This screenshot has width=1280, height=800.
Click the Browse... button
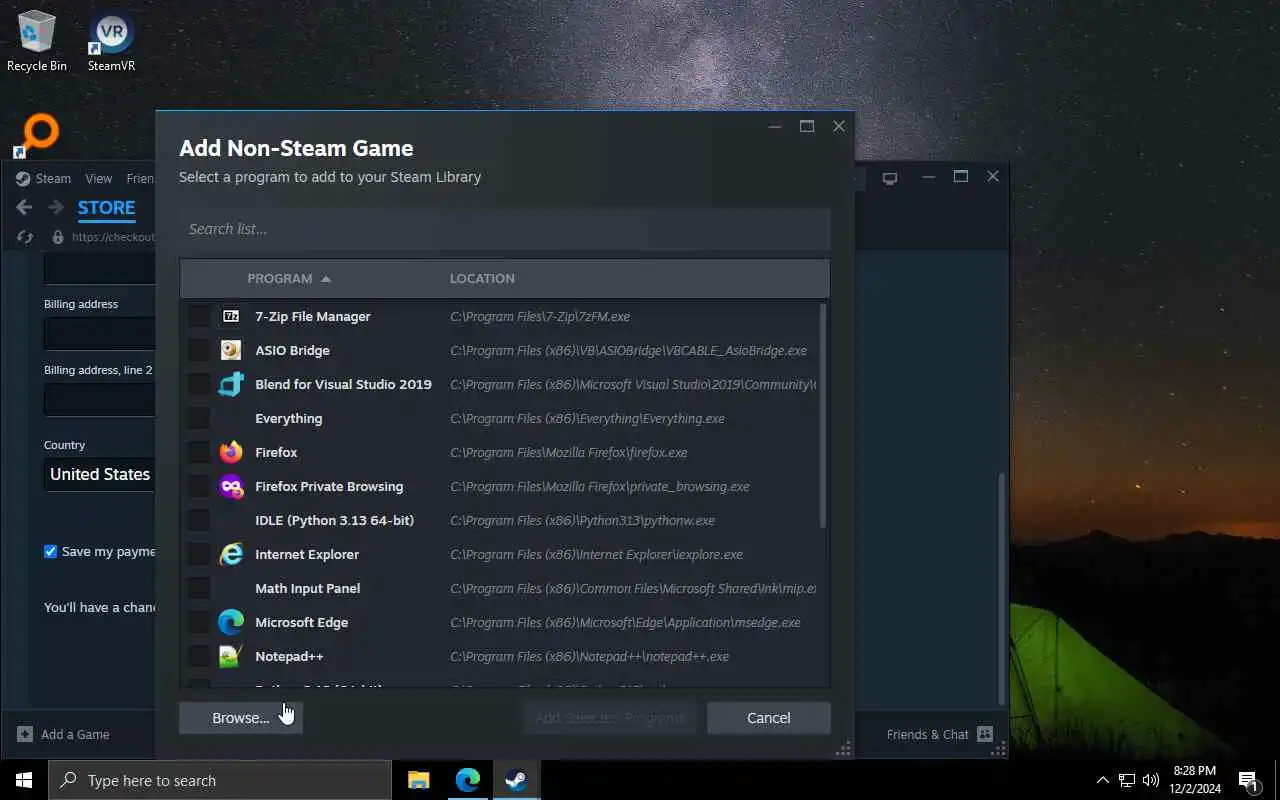[241, 718]
